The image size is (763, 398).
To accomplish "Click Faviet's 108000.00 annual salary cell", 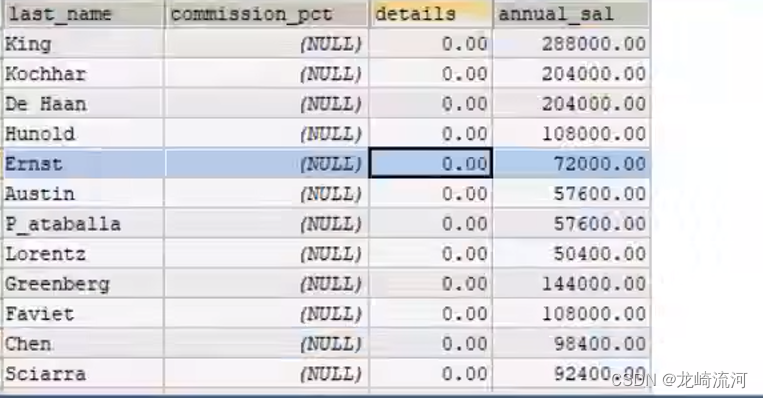I will (x=571, y=314).
